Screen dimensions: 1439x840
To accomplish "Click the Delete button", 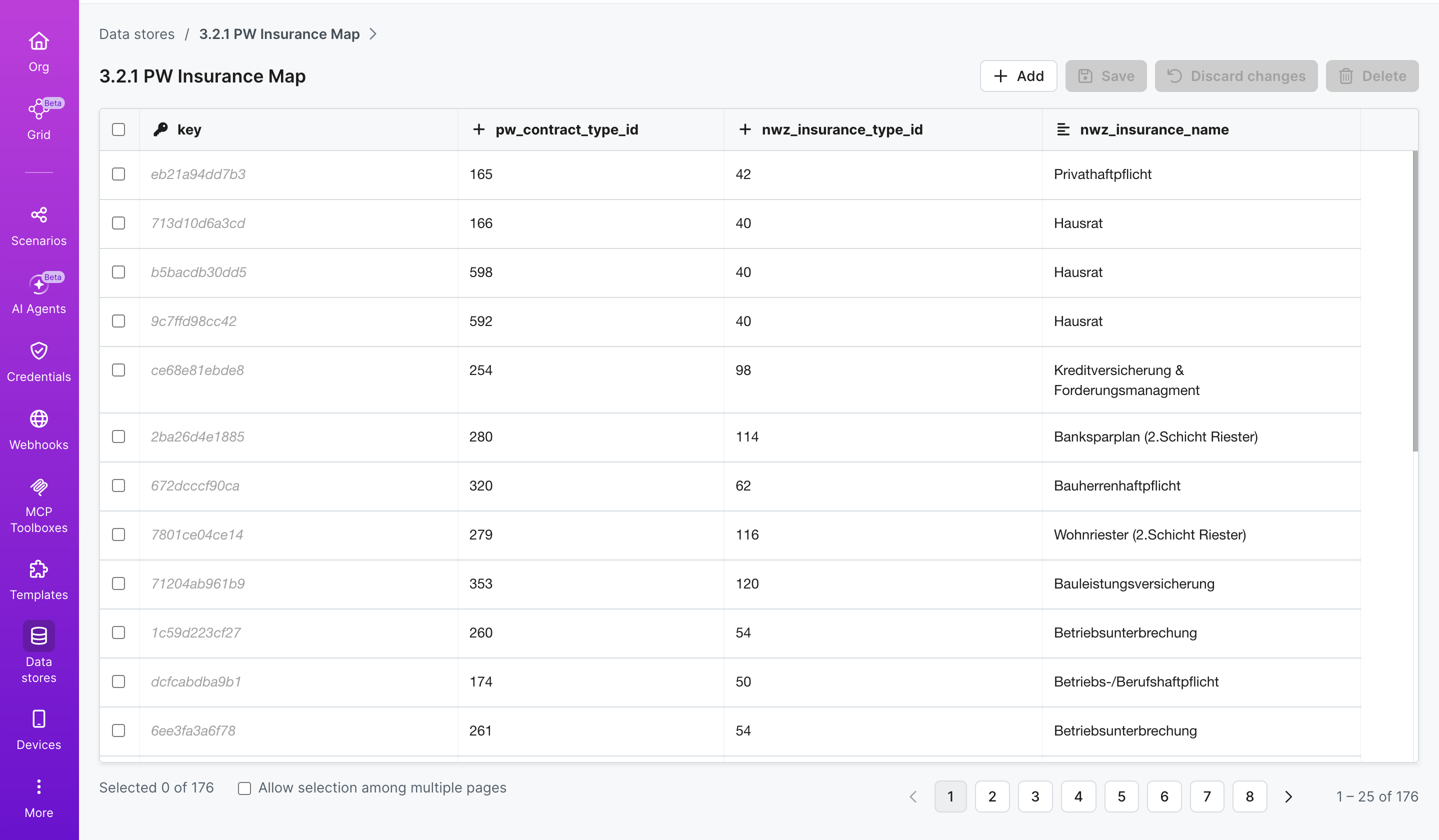I will 1372,76.
